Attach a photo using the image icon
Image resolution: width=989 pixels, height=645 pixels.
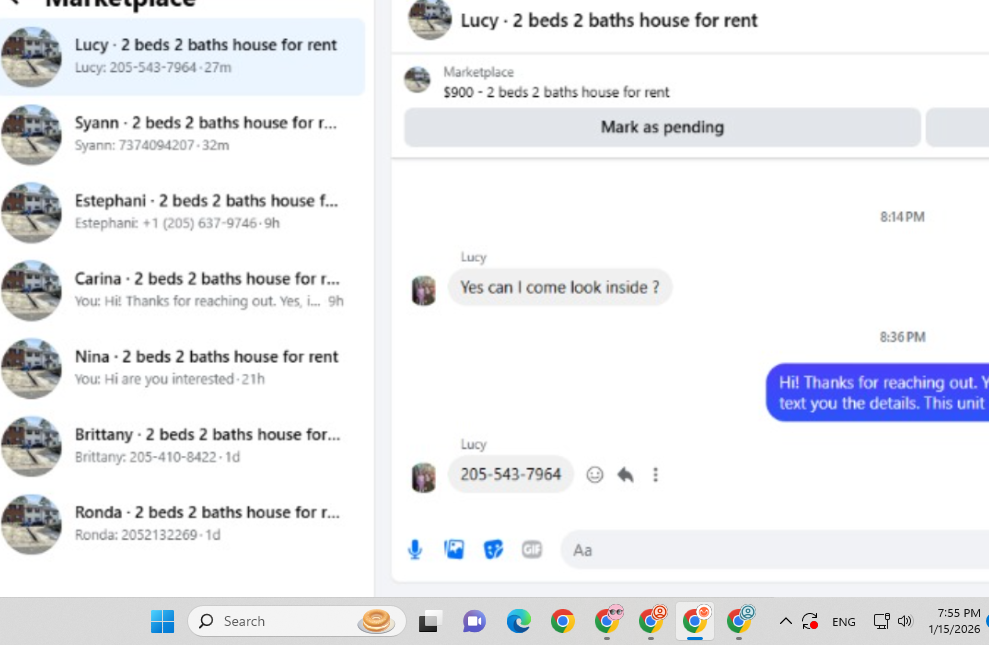(x=454, y=550)
